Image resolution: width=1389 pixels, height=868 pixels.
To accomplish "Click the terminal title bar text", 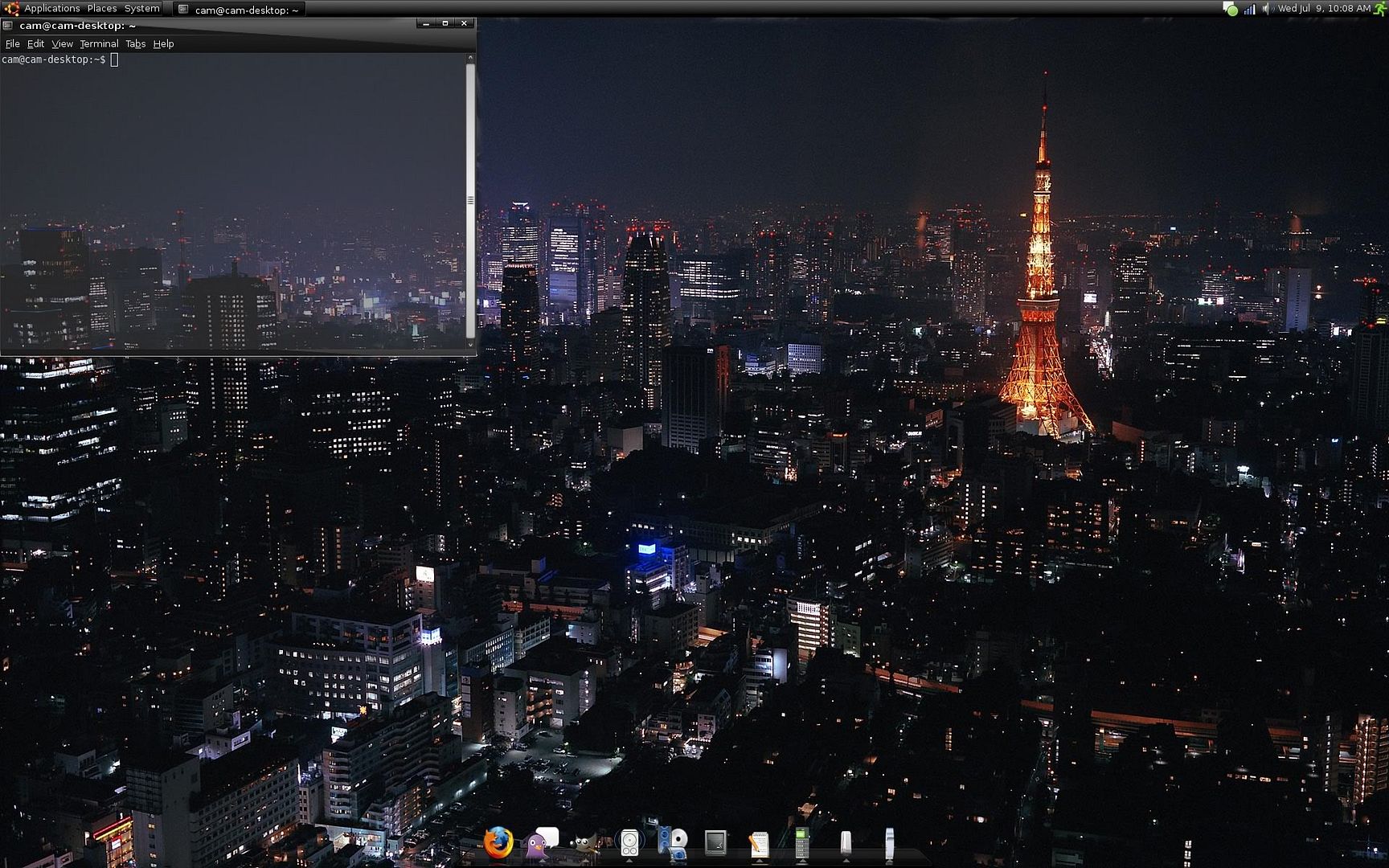I will (x=77, y=26).
